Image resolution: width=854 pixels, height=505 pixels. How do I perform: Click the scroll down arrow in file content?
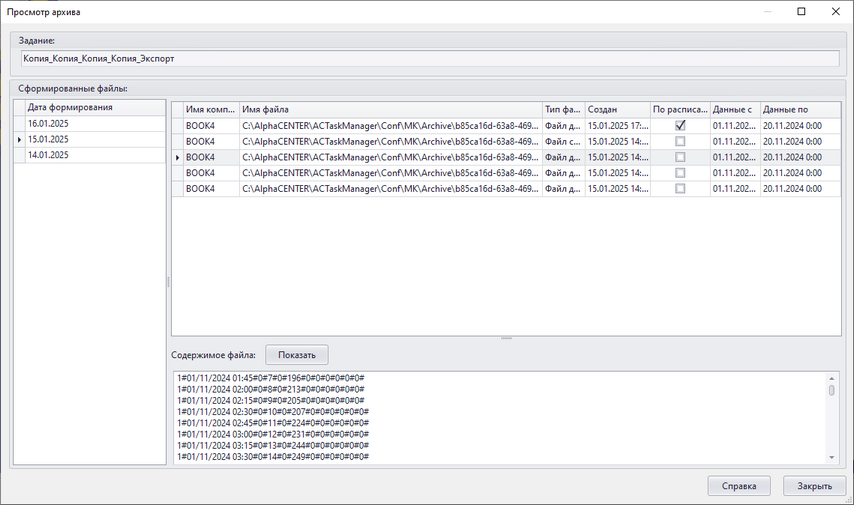click(x=831, y=457)
